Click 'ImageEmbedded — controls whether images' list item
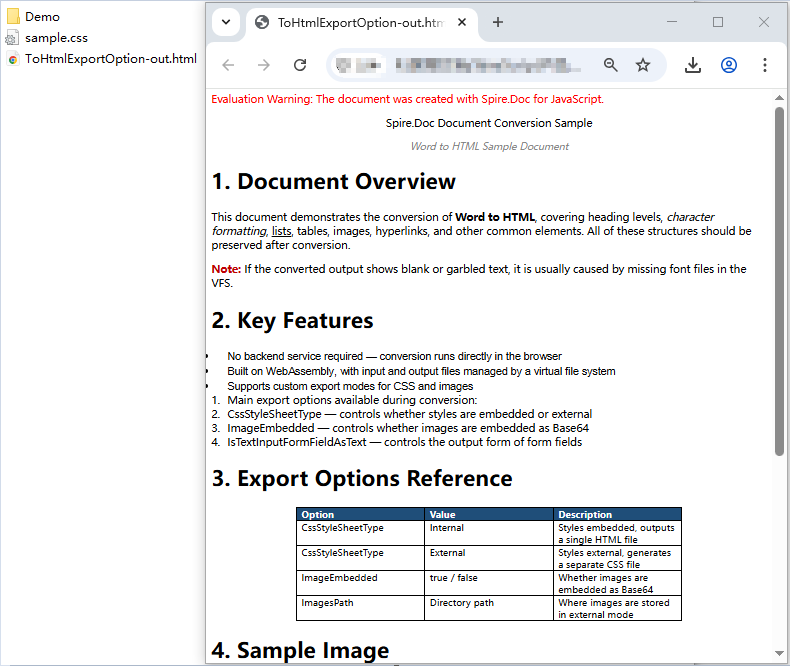 coord(408,428)
